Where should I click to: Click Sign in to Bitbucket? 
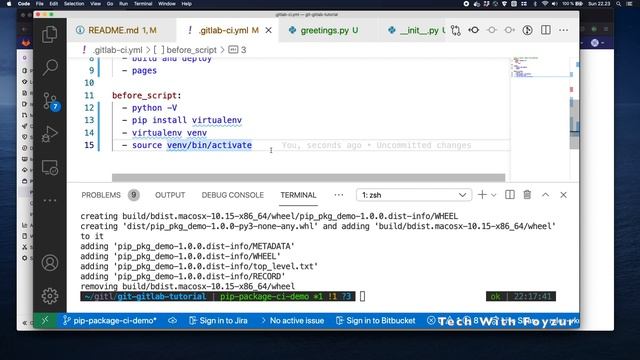pos(376,321)
